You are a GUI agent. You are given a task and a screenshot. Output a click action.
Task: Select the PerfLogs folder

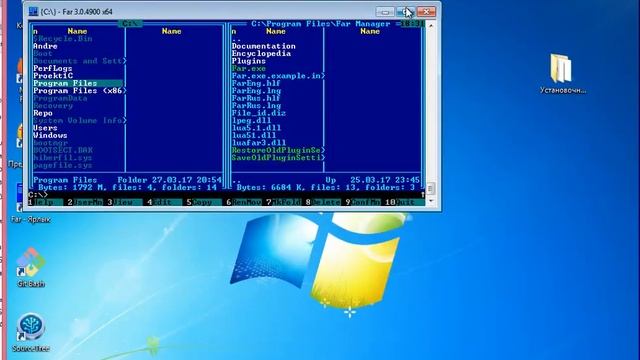[x=53, y=68]
